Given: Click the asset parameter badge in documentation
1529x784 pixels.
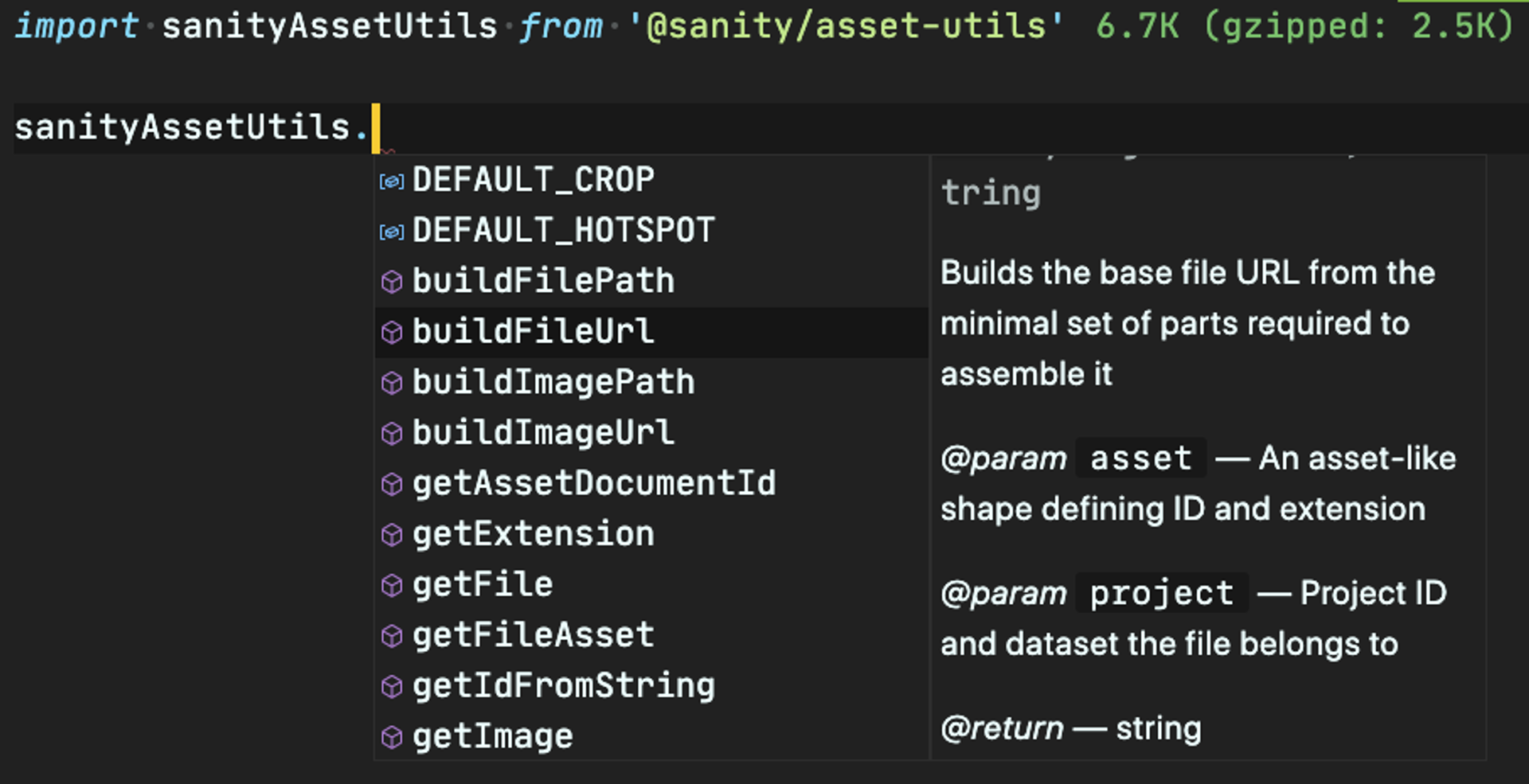Looking at the screenshot, I should (x=1140, y=458).
